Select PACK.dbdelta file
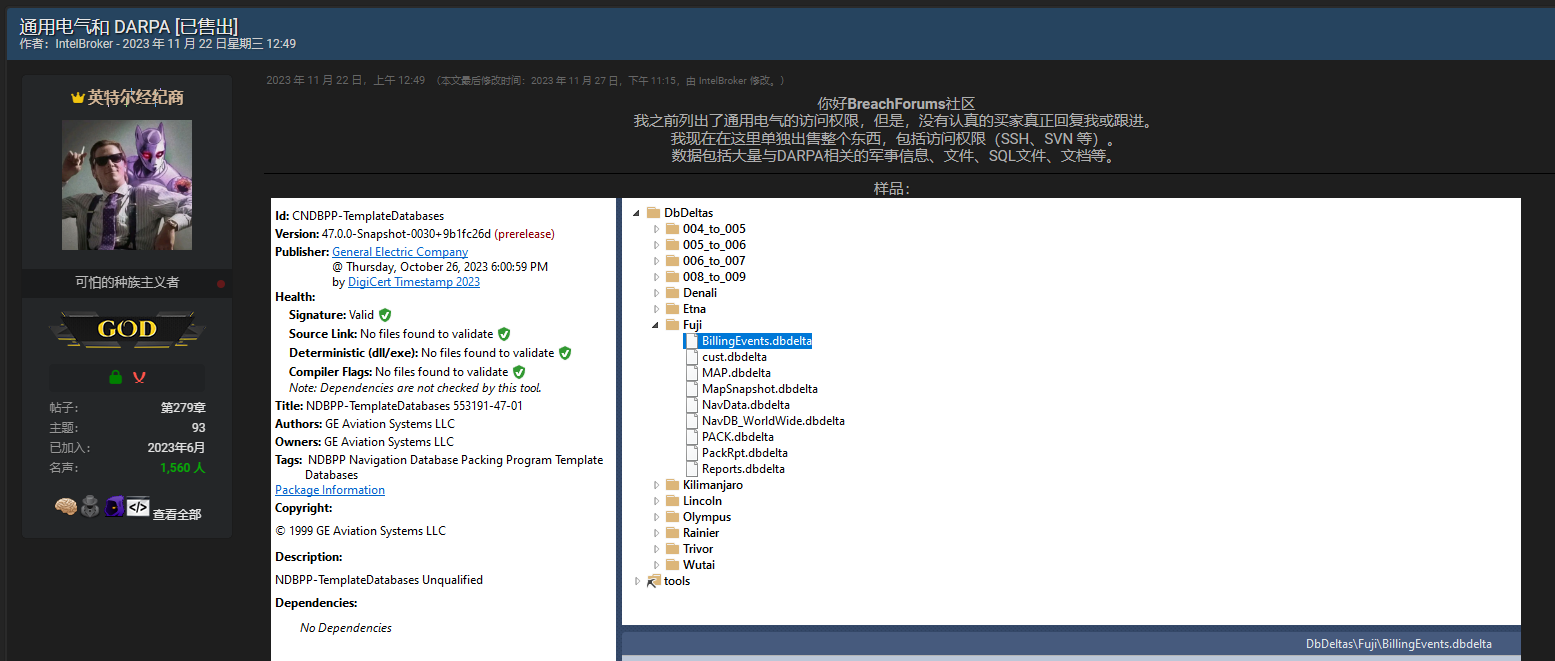Screen dimensions: 1555x661 738,437
